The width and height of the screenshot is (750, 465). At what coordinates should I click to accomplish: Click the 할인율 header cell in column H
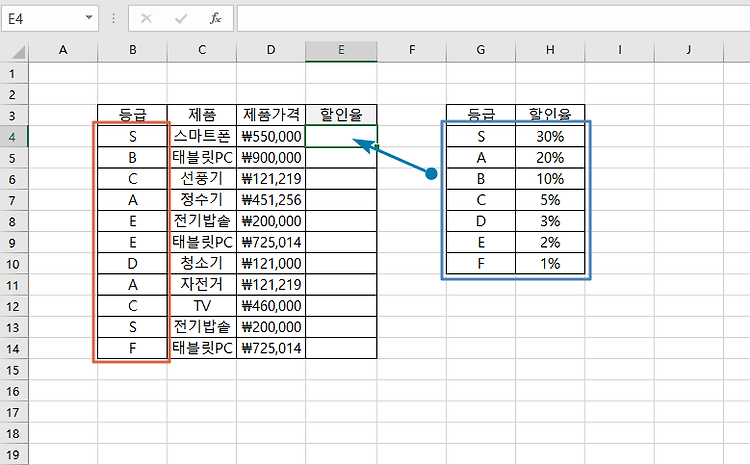tap(550, 115)
